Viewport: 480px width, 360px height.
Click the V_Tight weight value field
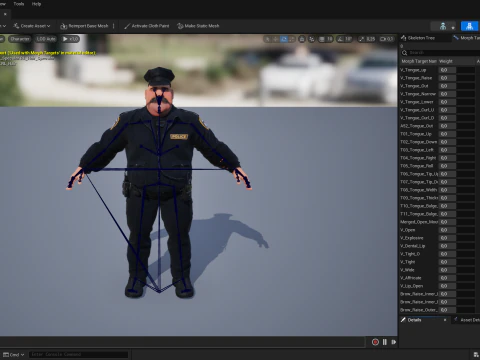coord(448,262)
